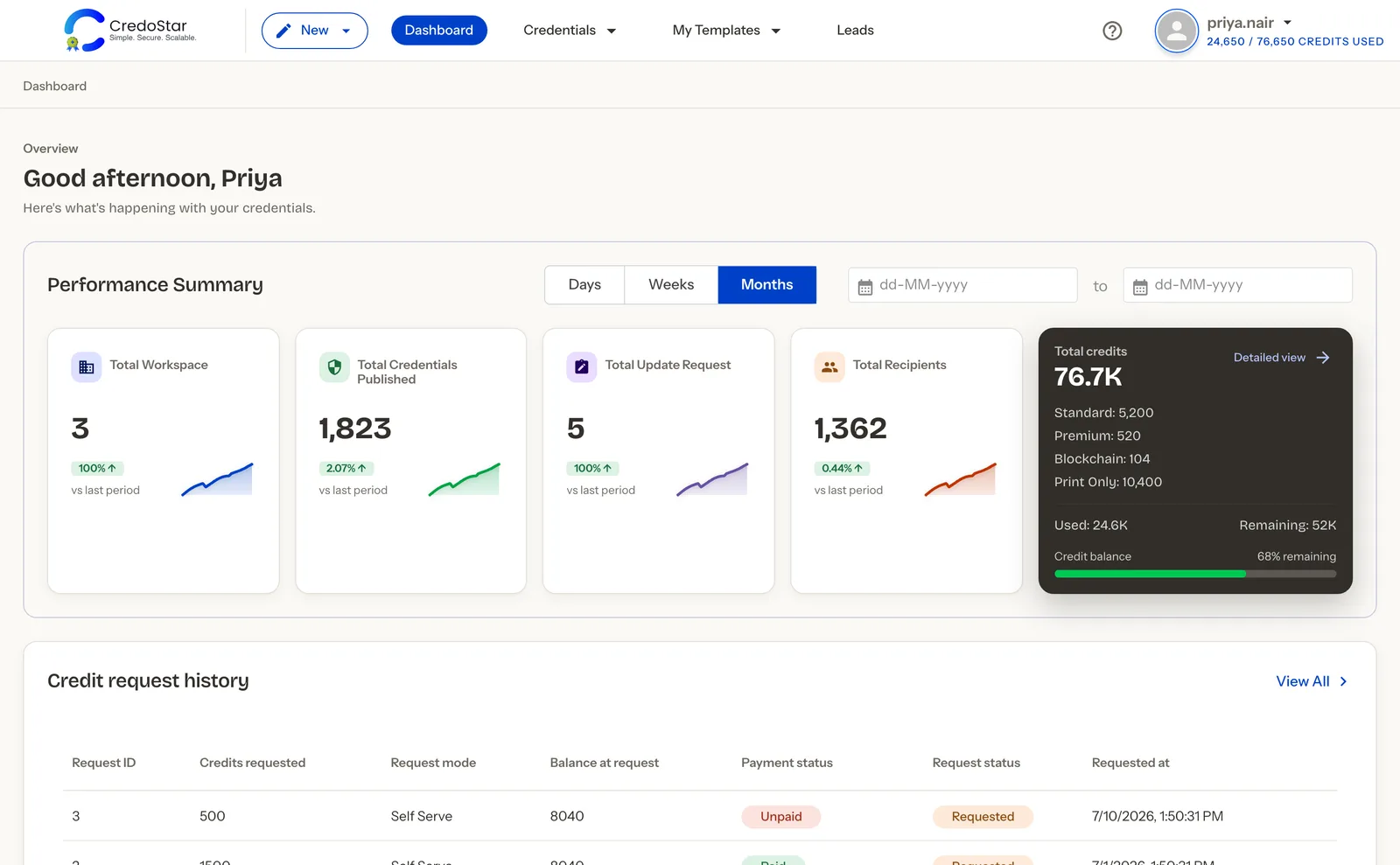Click the credits used counter text

[1295, 41]
